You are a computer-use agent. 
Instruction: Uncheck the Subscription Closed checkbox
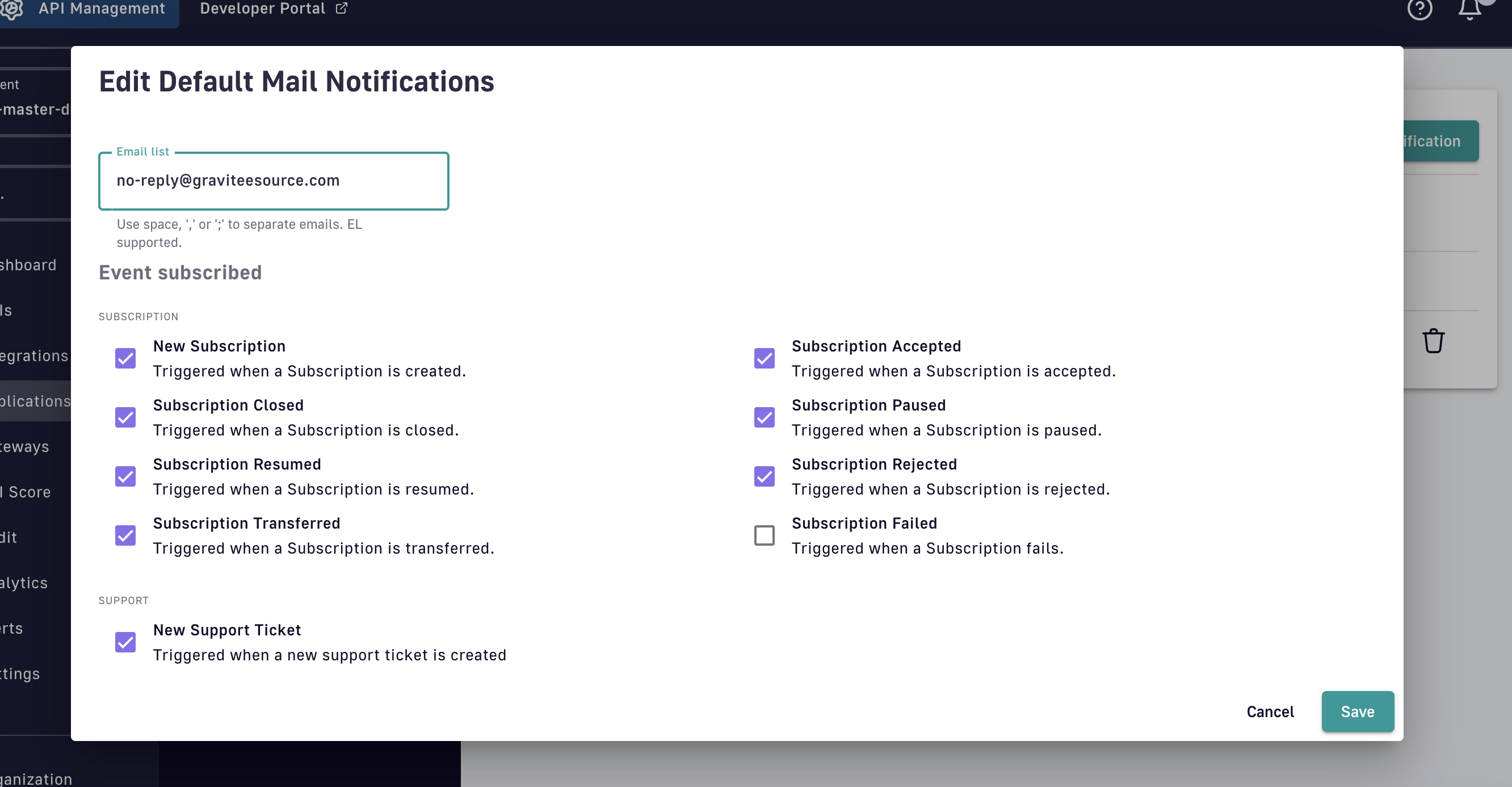pyautogui.click(x=125, y=417)
